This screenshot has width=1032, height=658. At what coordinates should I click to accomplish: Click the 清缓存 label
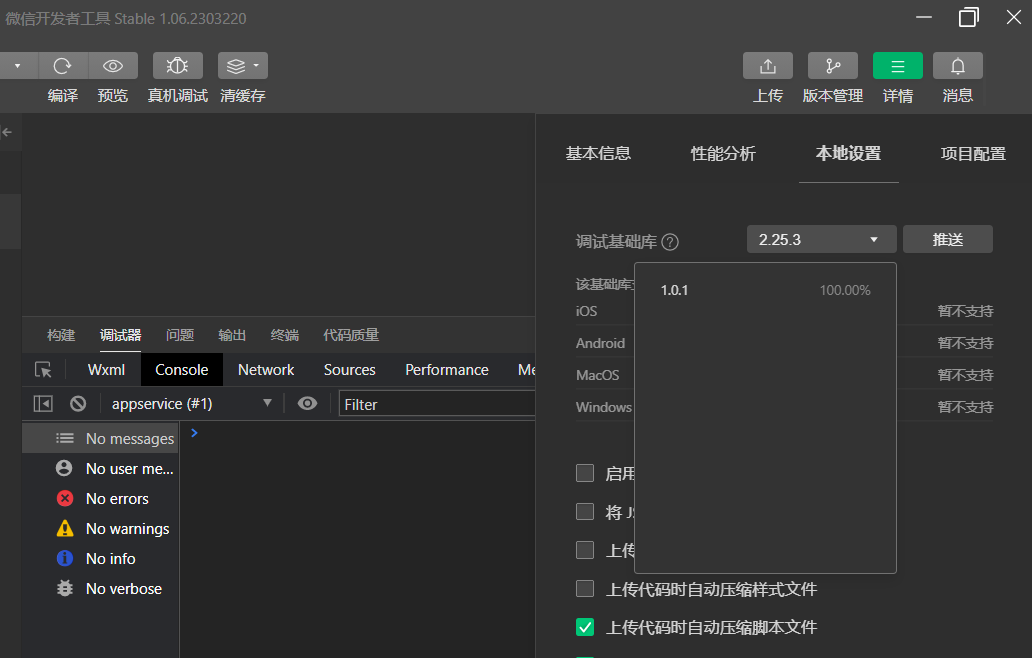pyautogui.click(x=243, y=96)
